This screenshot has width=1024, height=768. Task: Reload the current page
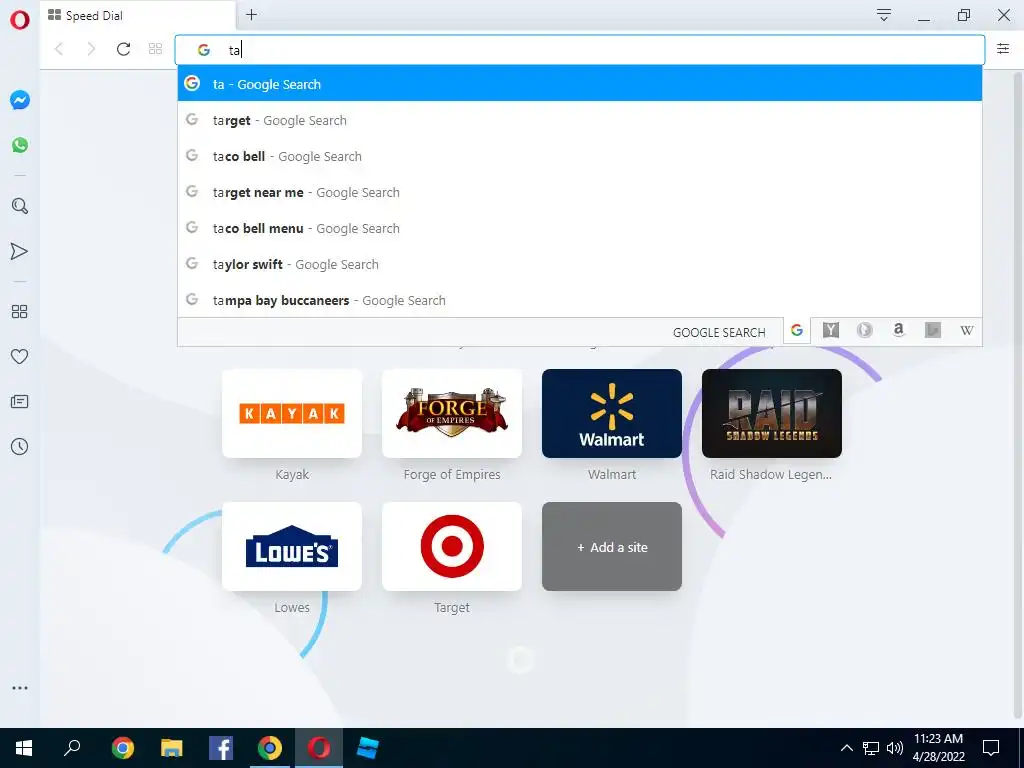(x=123, y=49)
